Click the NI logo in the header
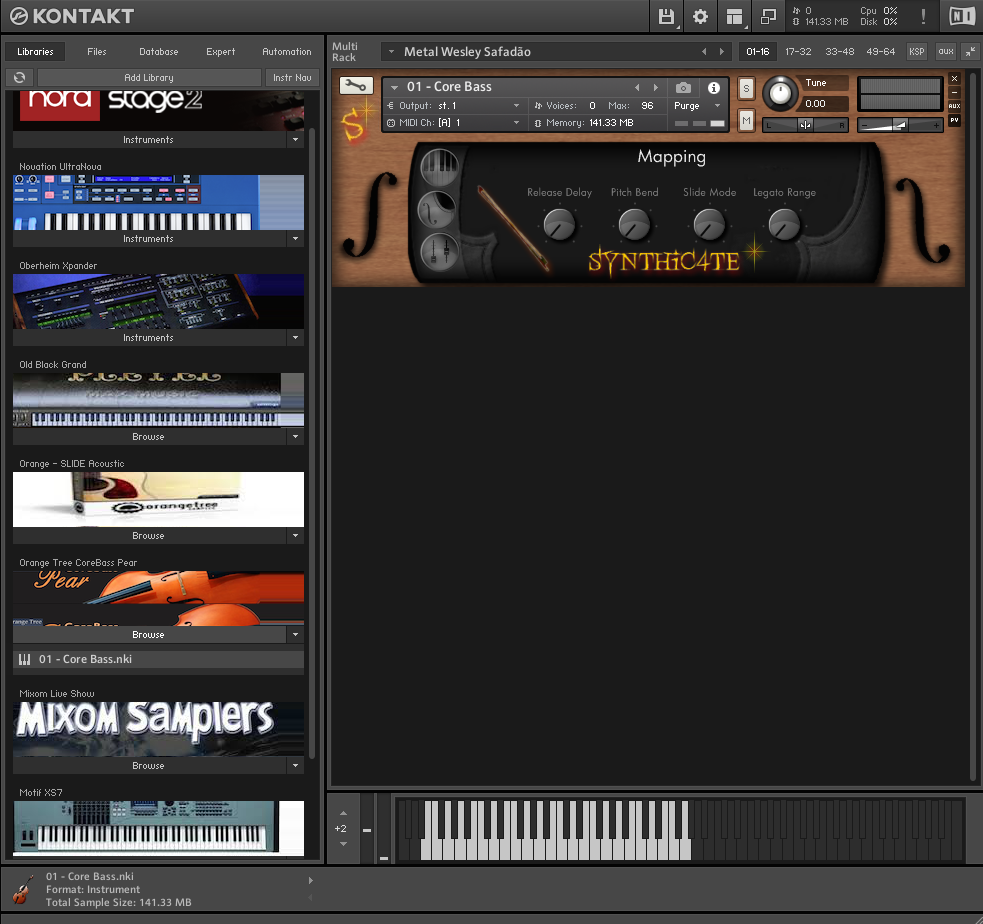 [x=962, y=16]
